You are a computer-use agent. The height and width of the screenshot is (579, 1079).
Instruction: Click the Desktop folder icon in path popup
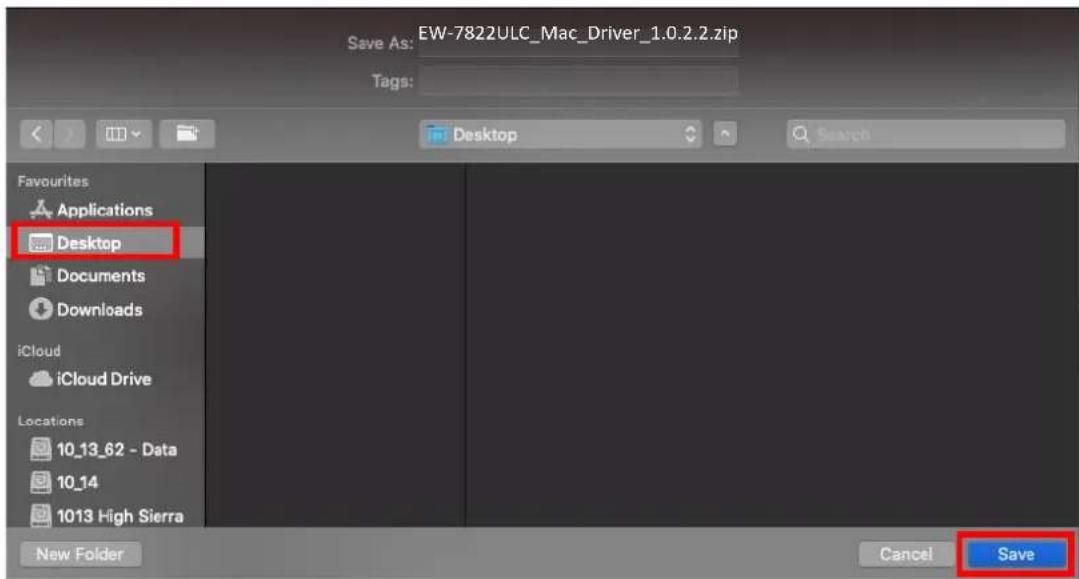tap(437, 134)
